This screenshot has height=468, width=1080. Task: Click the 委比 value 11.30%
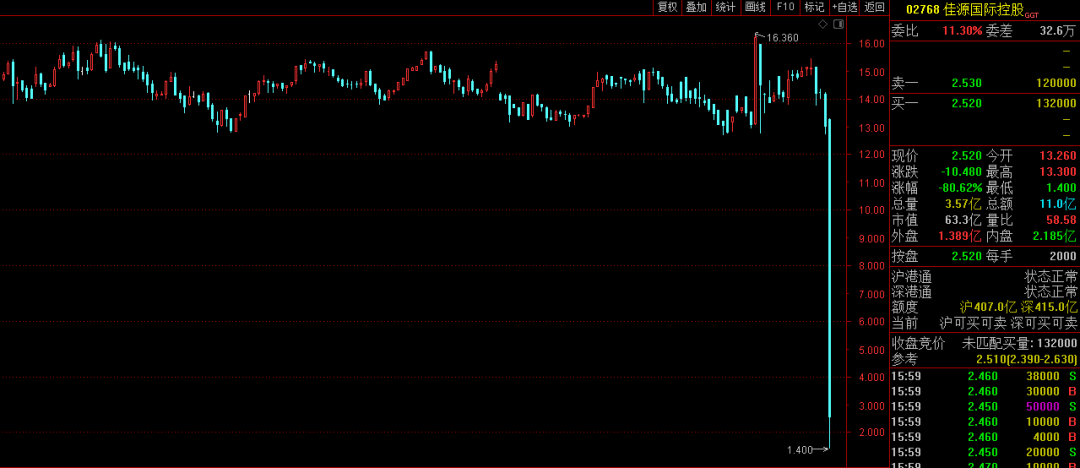pos(962,30)
